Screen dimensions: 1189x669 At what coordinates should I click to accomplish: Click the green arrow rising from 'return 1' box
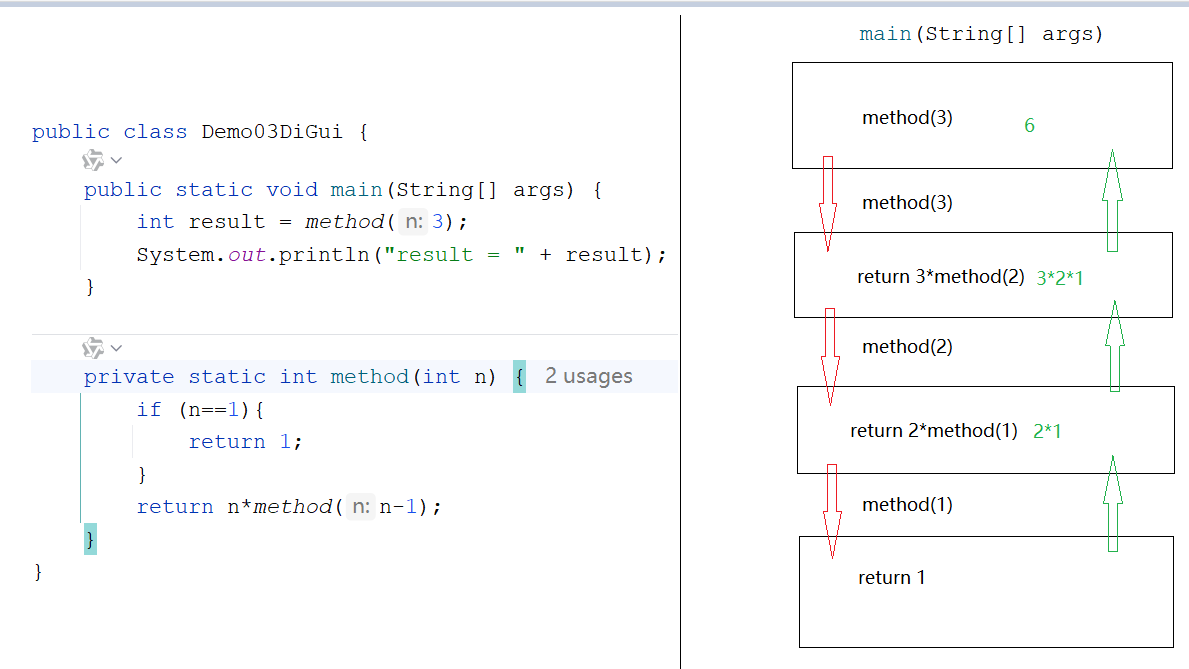1112,503
